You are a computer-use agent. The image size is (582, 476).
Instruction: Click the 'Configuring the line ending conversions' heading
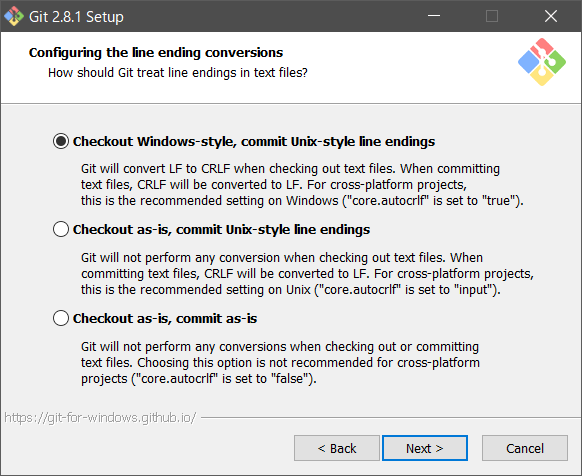click(x=156, y=52)
